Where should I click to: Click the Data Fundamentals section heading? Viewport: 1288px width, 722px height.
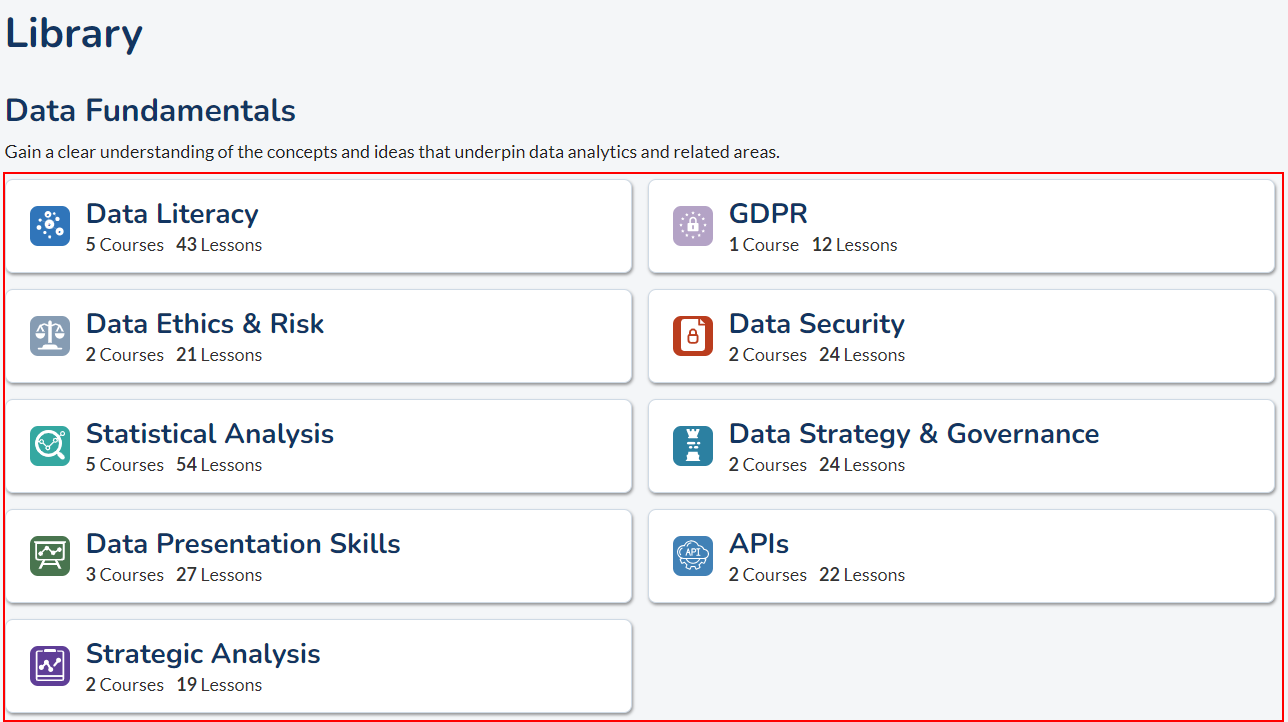pos(150,110)
